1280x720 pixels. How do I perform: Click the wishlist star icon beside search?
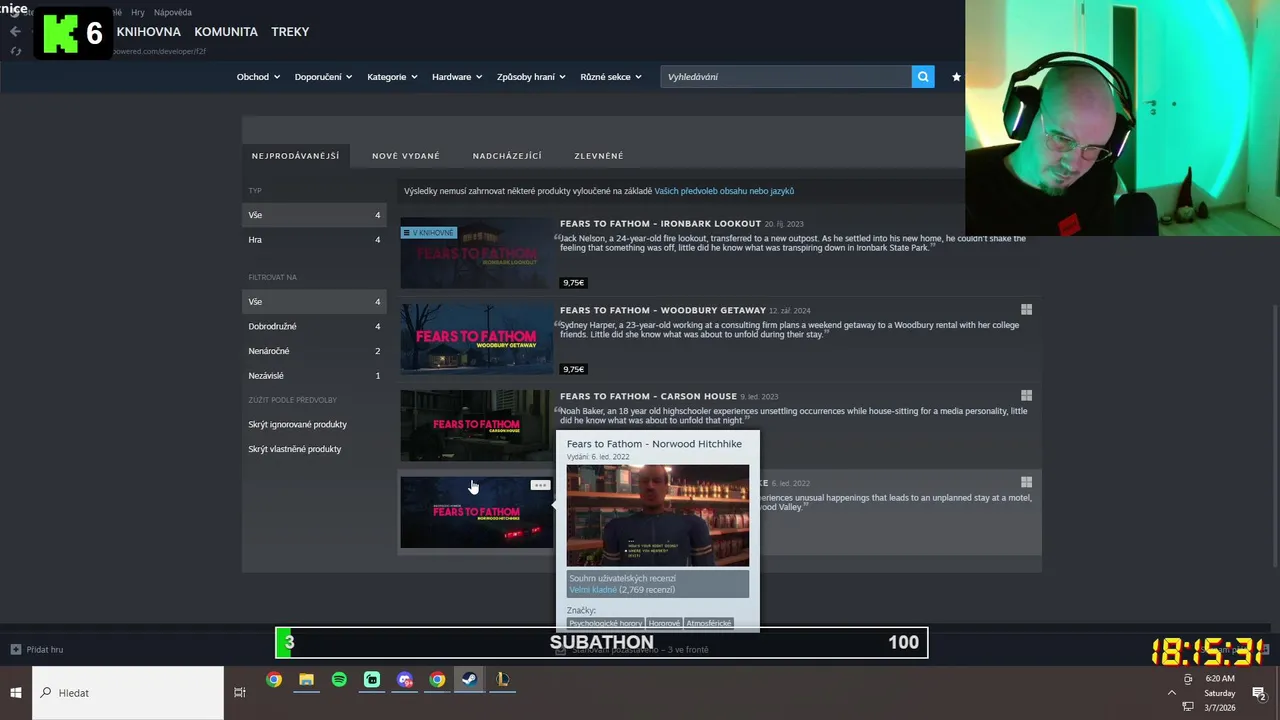point(956,76)
